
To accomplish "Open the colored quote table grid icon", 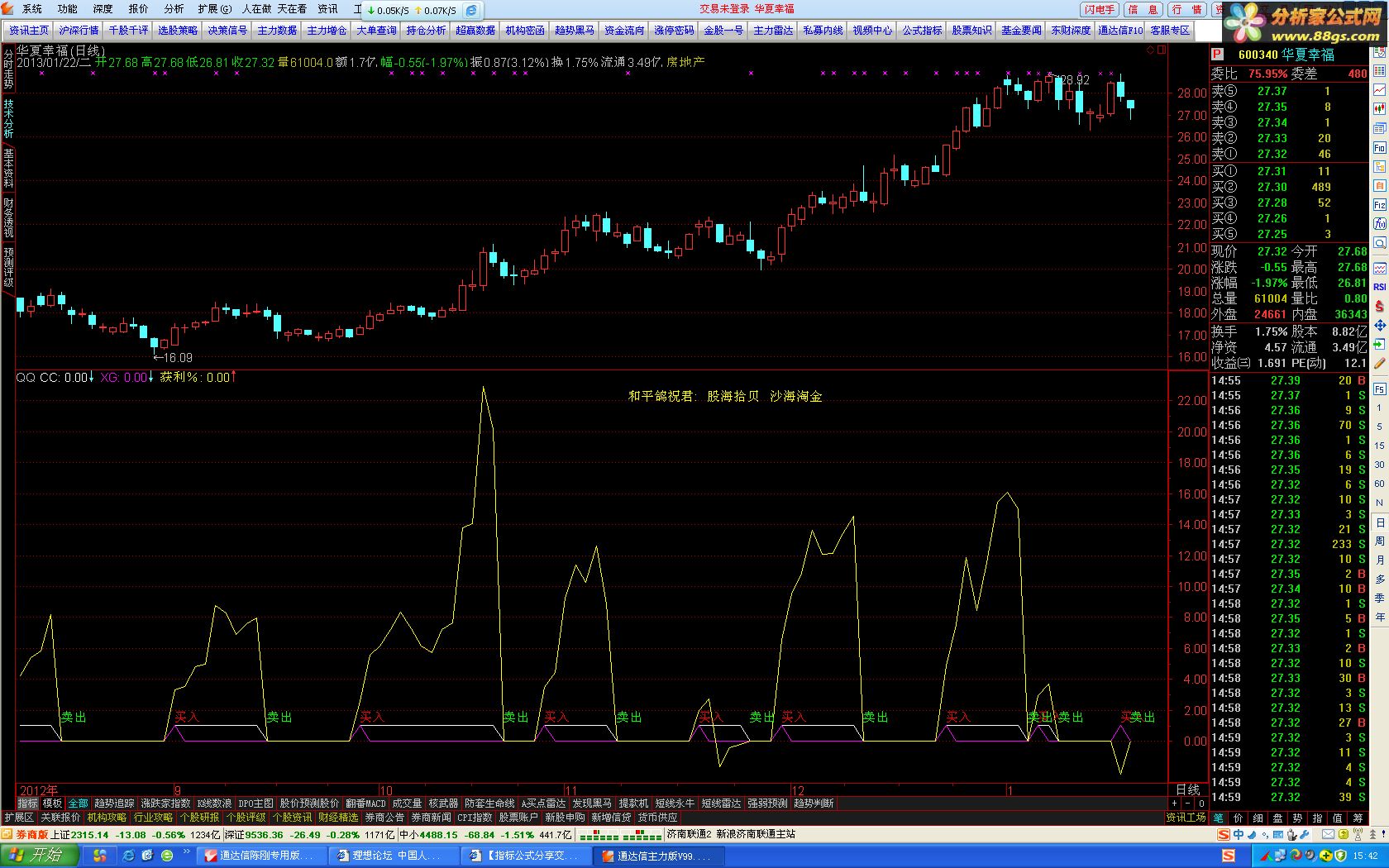I will pyautogui.click(x=1379, y=70).
